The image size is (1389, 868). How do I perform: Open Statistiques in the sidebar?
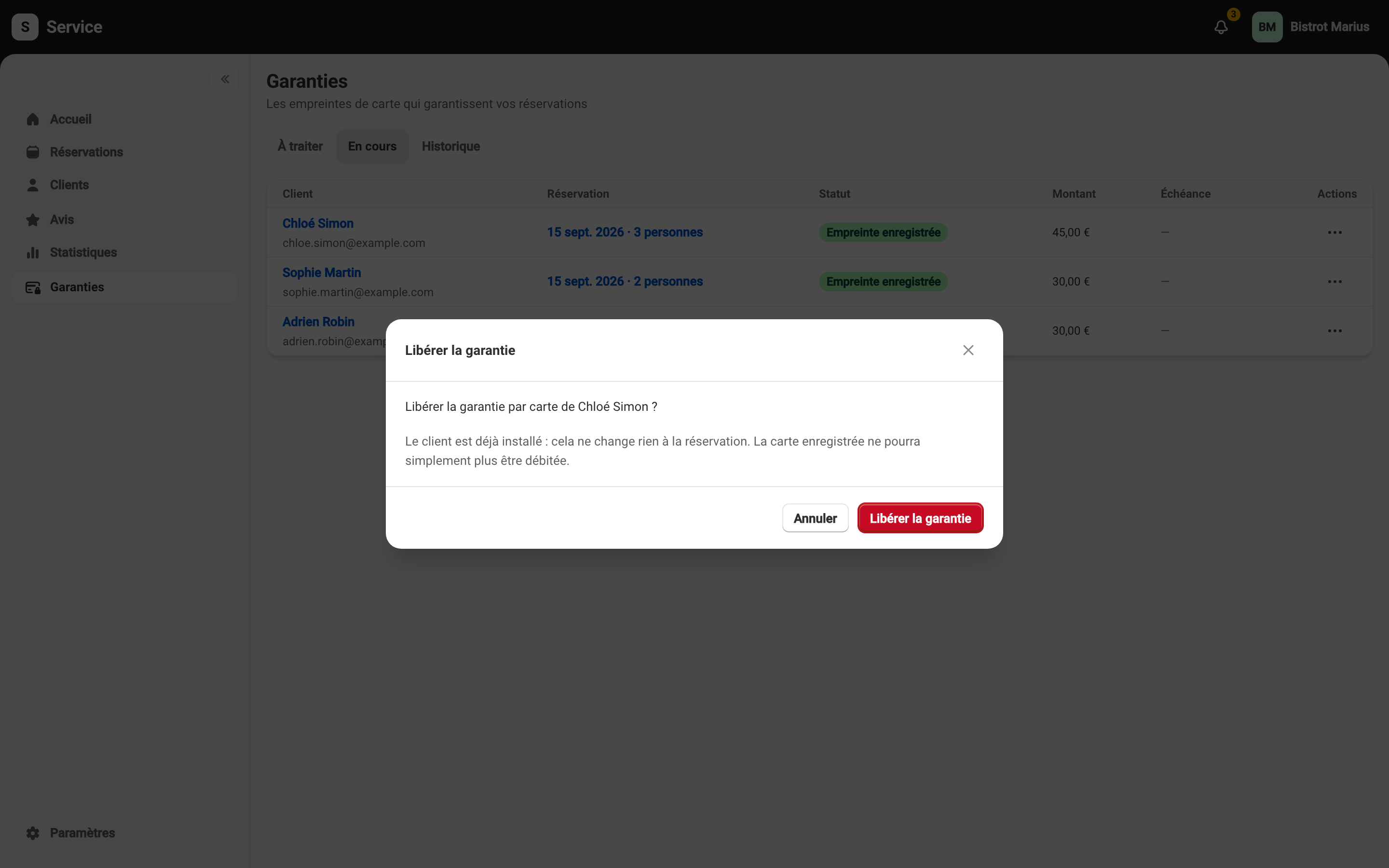(x=124, y=253)
